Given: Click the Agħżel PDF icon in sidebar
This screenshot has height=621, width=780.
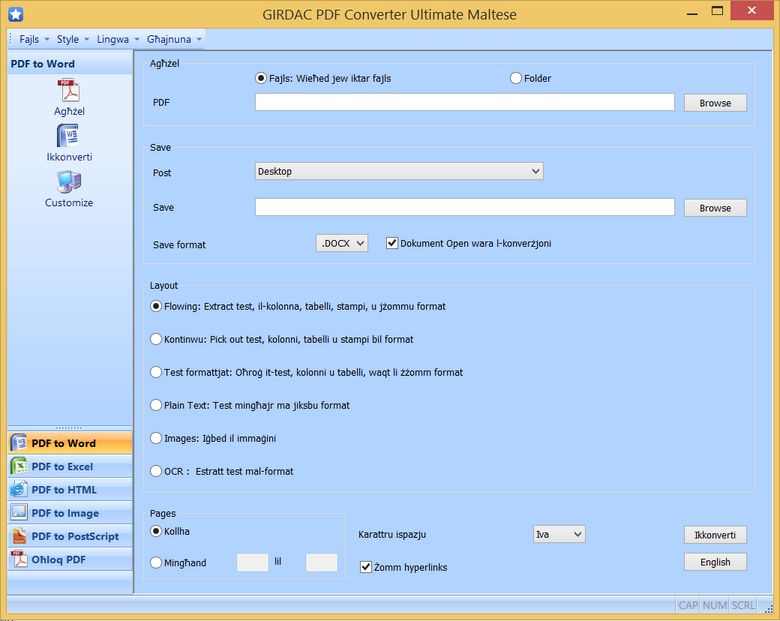Looking at the screenshot, I should tap(69, 91).
